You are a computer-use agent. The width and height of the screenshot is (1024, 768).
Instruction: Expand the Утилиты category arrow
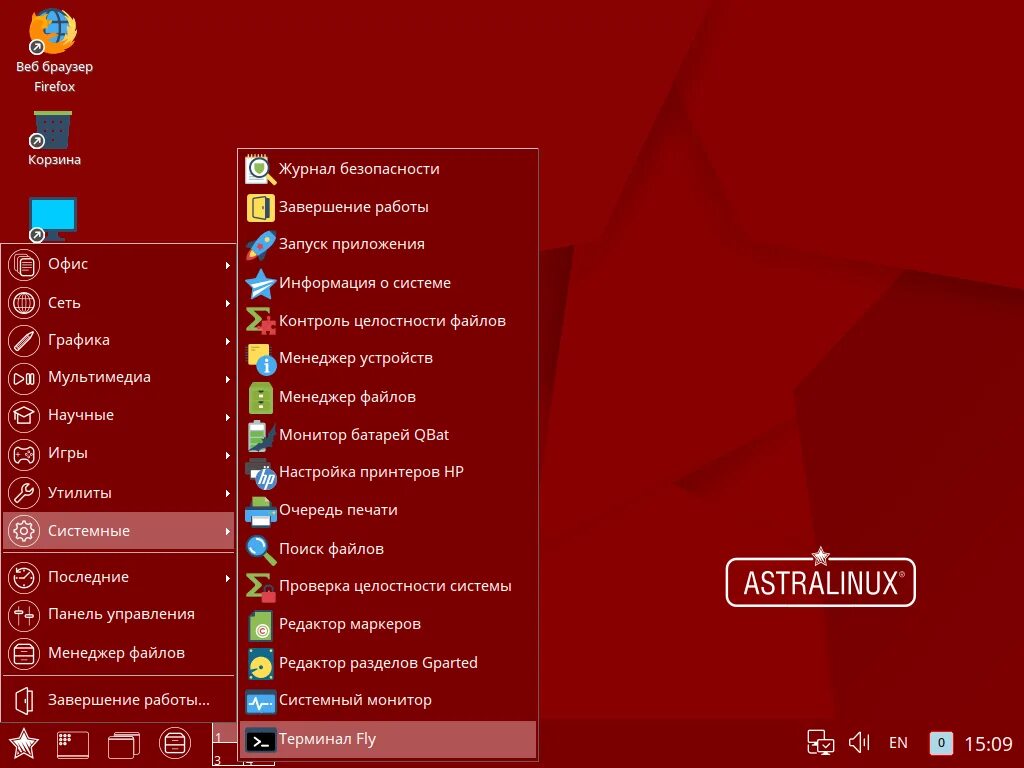tap(227, 493)
